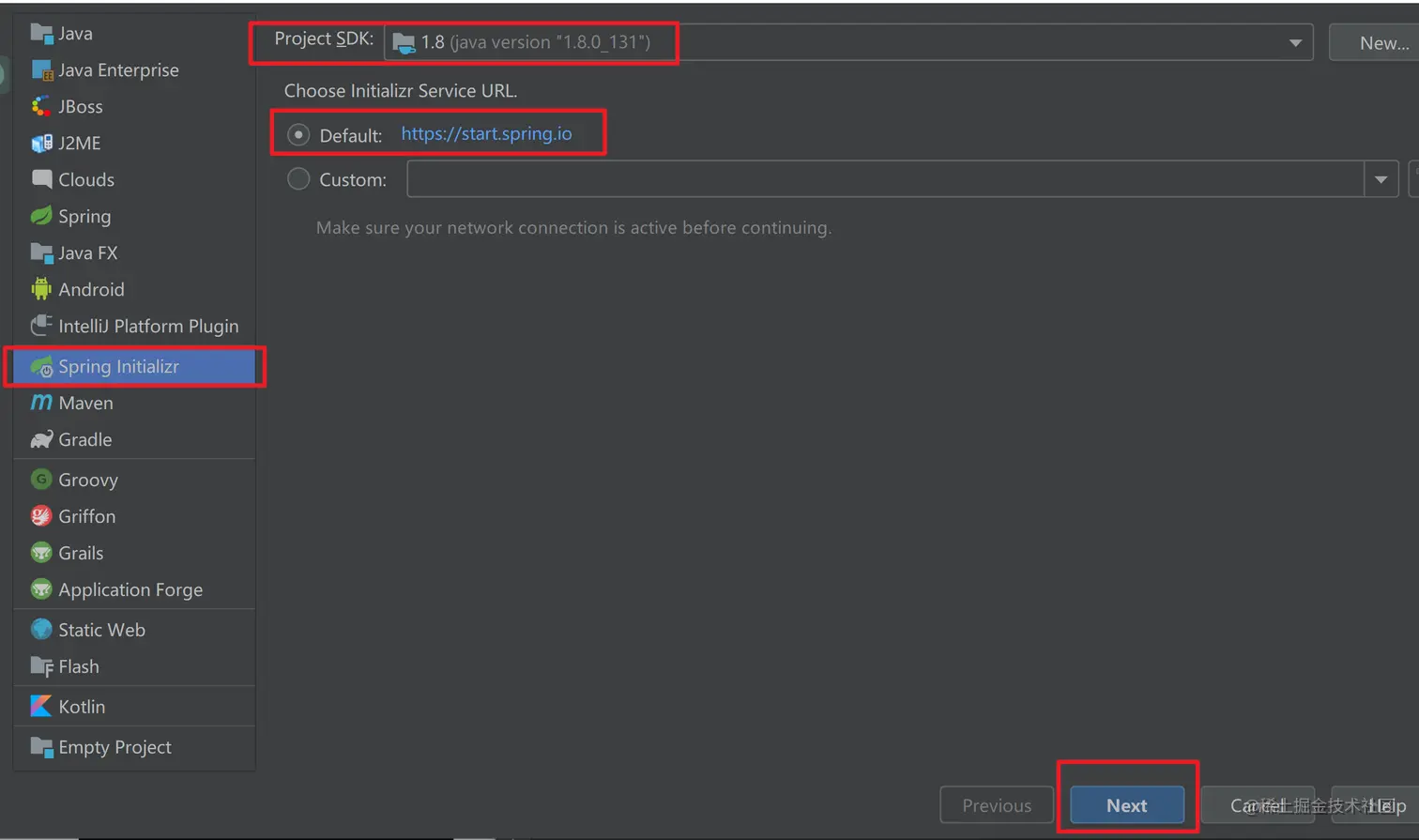Select Spring project type label

[x=84, y=217]
